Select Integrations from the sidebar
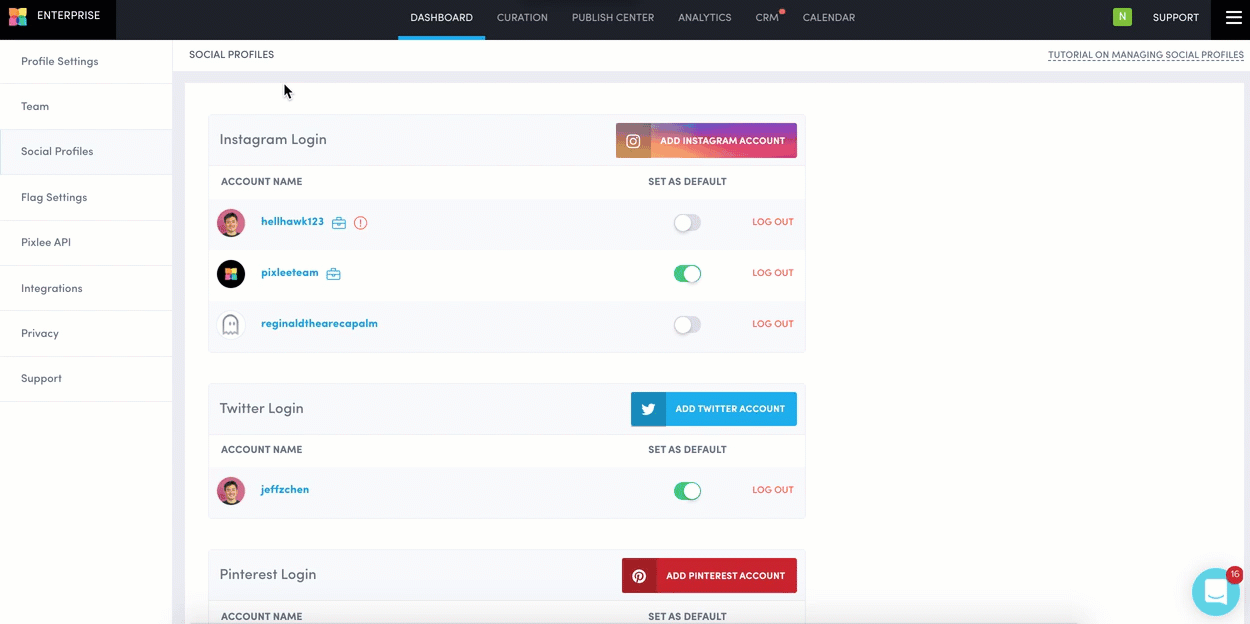Image resolution: width=1250 pixels, height=624 pixels. [x=52, y=288]
